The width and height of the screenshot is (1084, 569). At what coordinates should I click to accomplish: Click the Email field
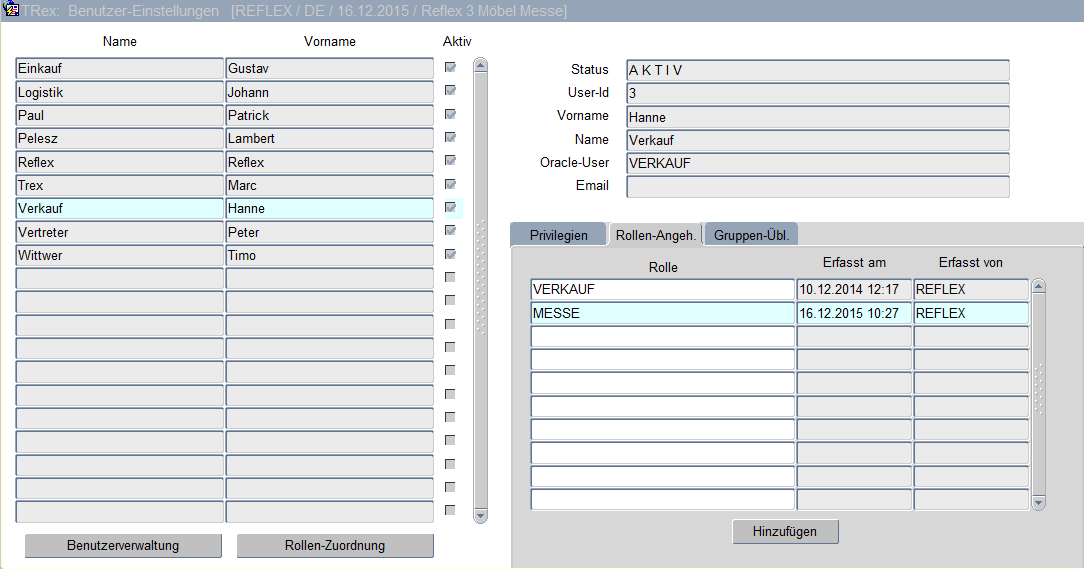point(817,187)
